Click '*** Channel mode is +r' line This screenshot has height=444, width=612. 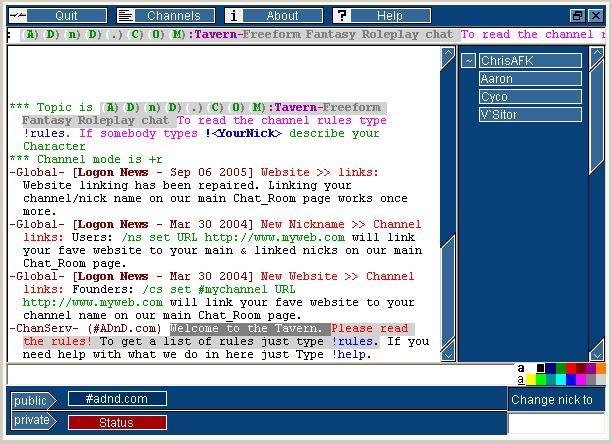[86, 159]
